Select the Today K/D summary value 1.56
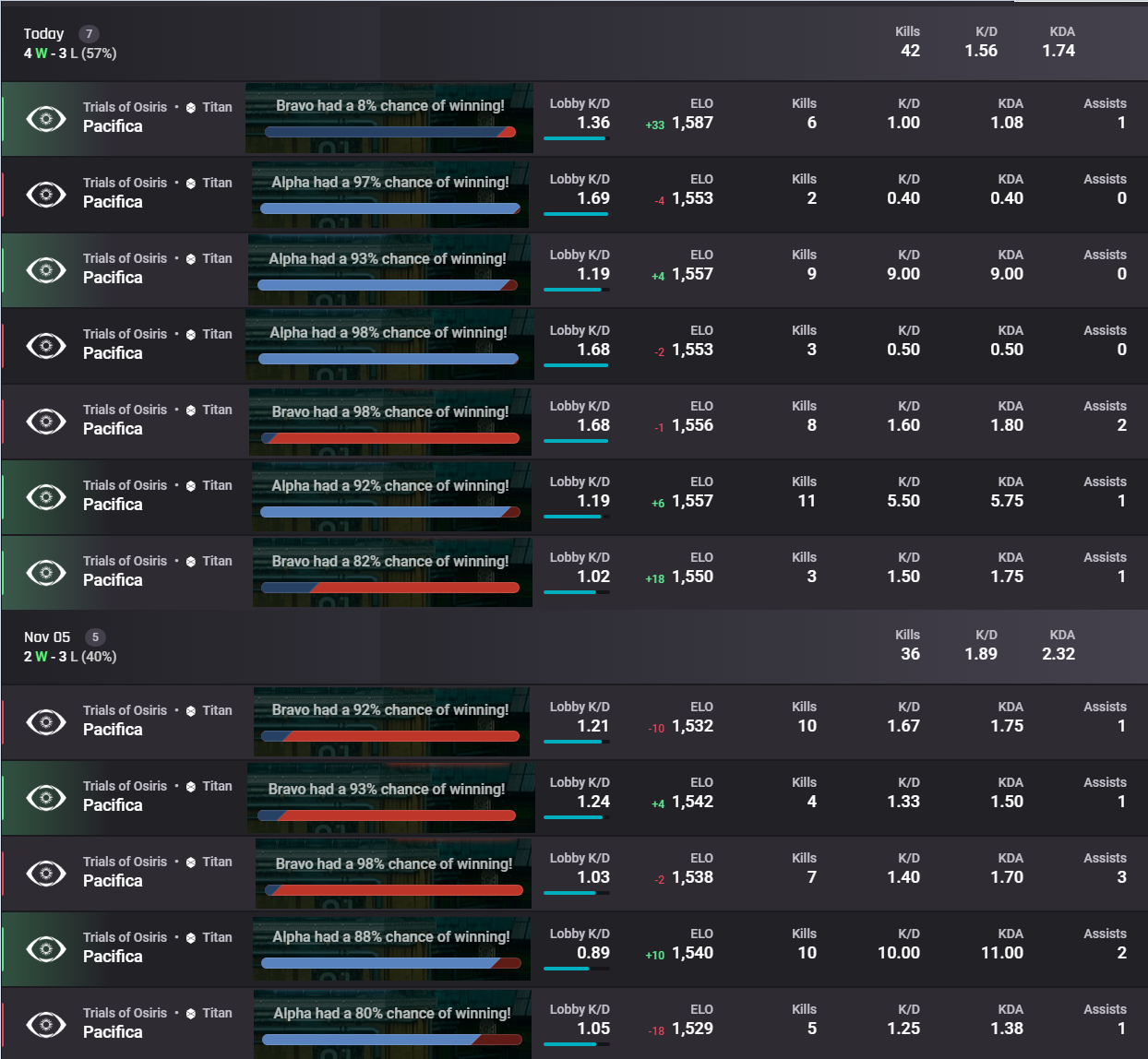This screenshot has width=1148, height=1059. point(981,51)
